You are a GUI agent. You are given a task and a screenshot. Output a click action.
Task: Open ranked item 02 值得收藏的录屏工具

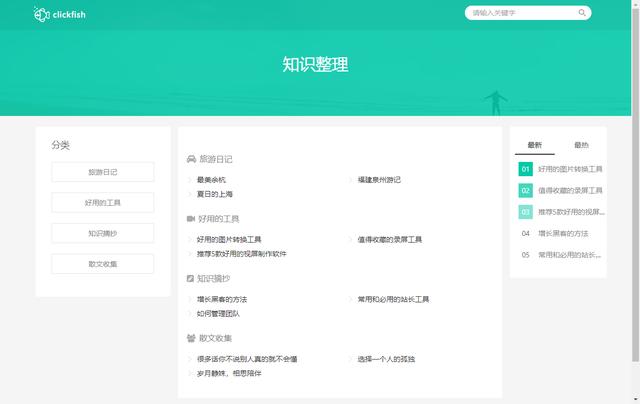pyautogui.click(x=560, y=191)
